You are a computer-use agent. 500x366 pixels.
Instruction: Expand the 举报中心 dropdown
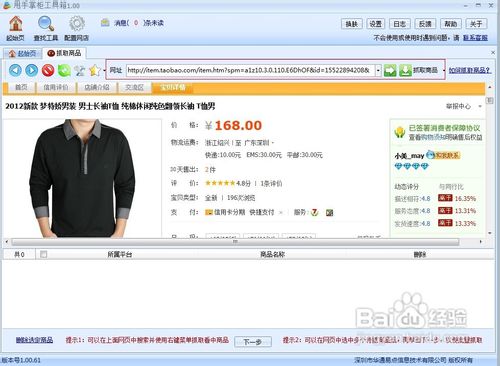click(480, 106)
